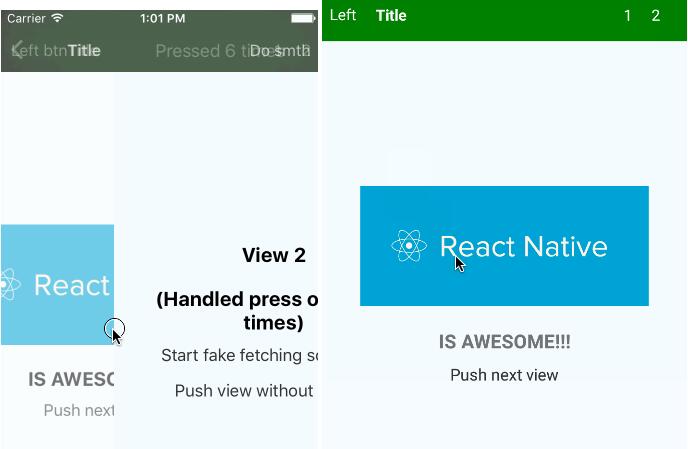The image size is (688, 449).
Task: Click the 'IS AWESOME!!!' text on Android
Action: (x=504, y=342)
